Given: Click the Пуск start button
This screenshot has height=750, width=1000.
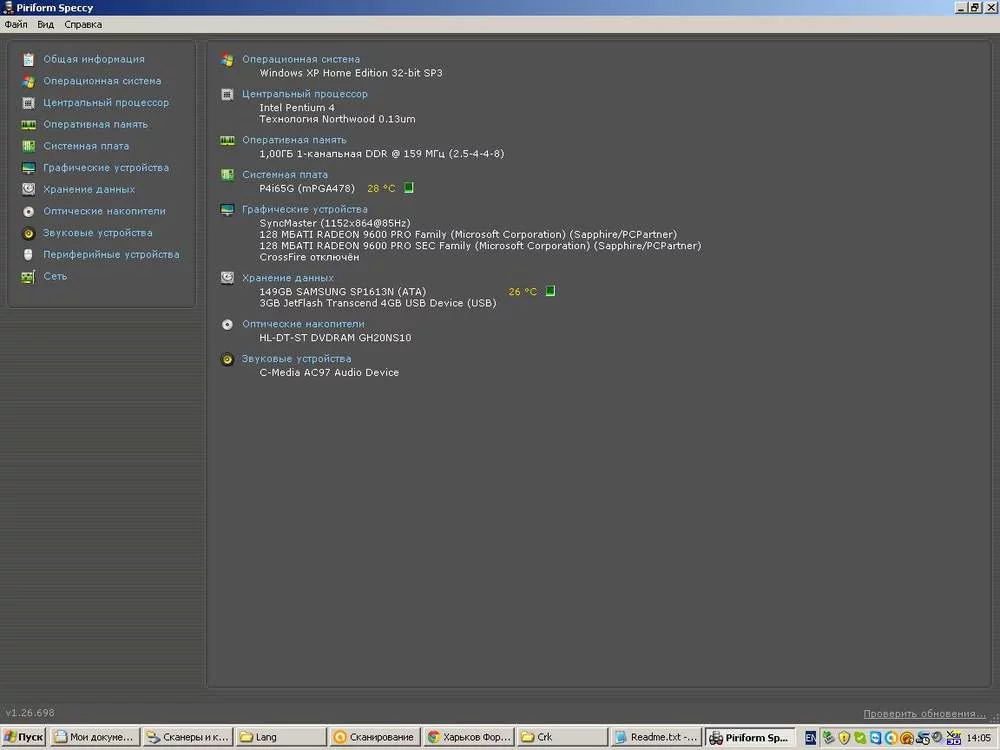Looking at the screenshot, I should (24, 738).
